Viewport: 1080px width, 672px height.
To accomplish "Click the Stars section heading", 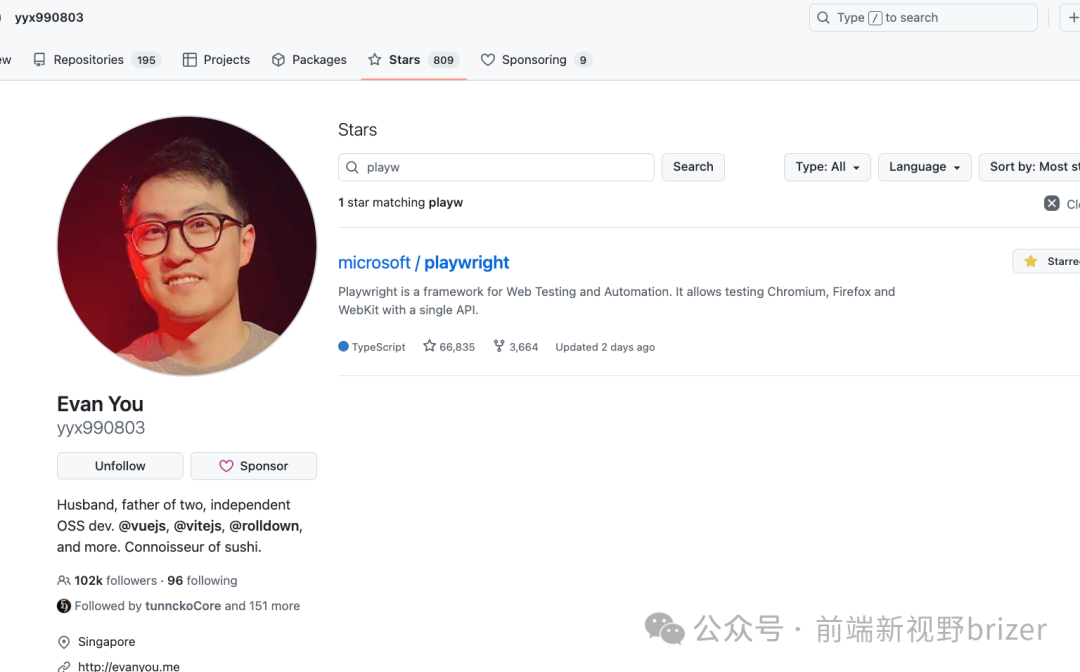I will (357, 129).
